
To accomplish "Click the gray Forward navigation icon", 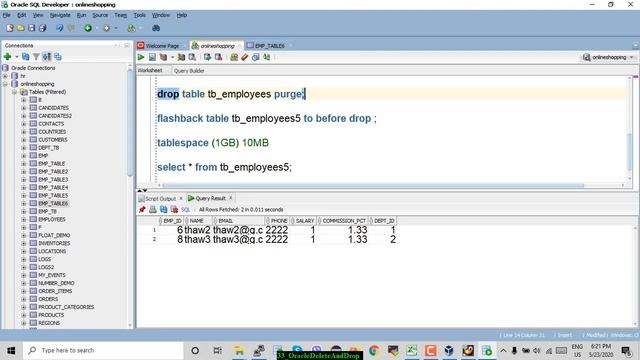I will pos(107,28).
